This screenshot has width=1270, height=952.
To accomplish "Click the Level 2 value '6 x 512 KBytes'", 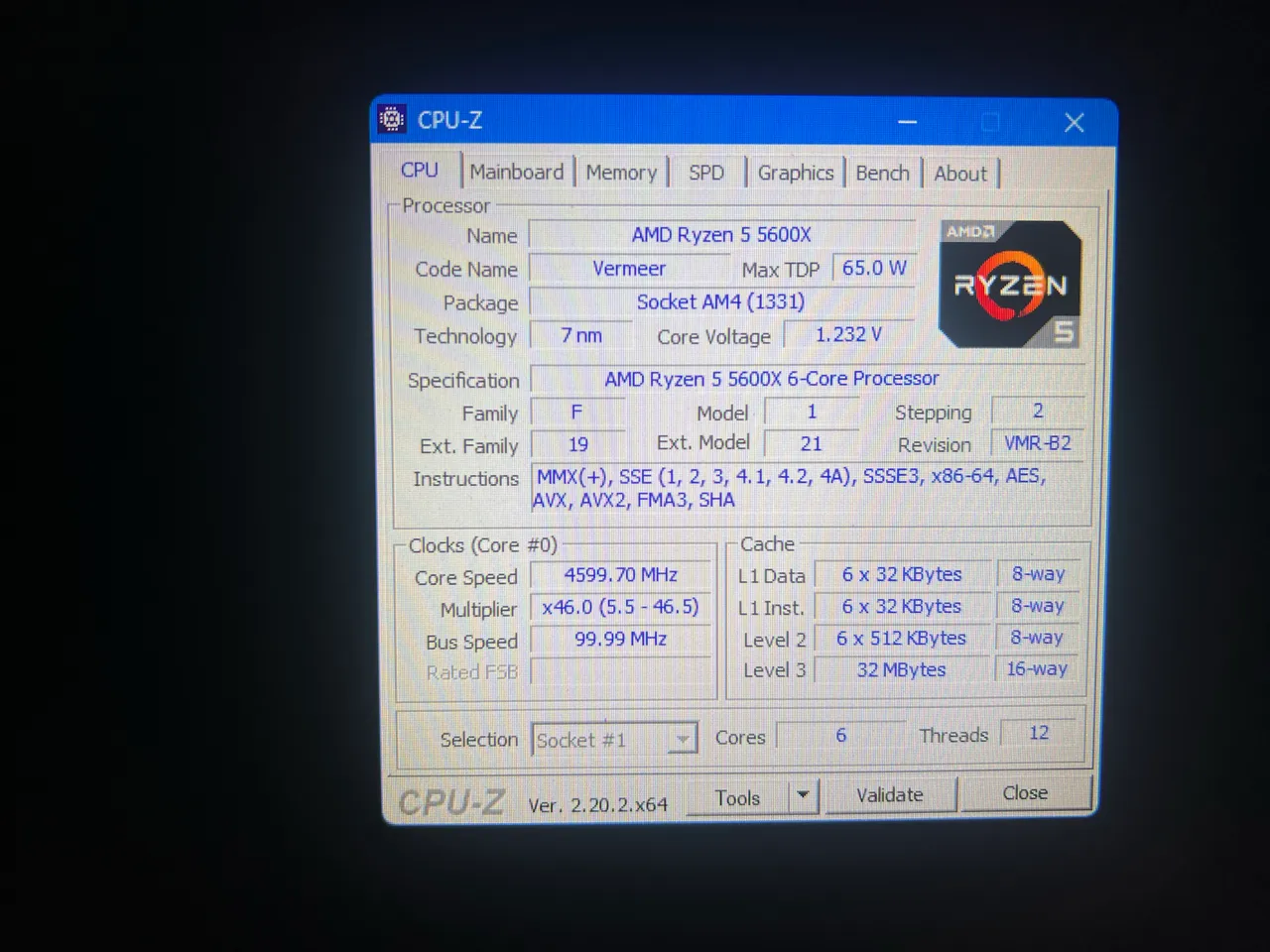I will (x=902, y=638).
